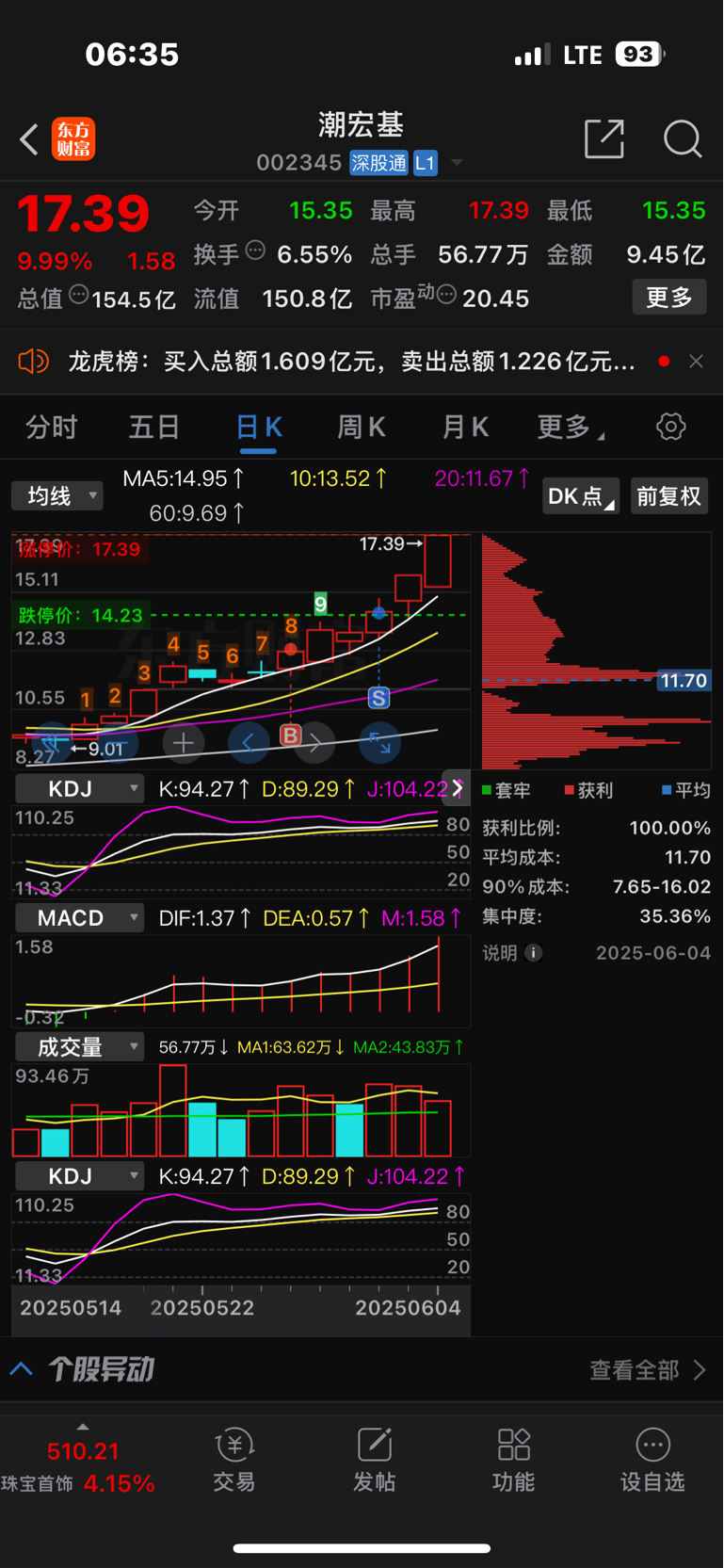Tap the 套牢 legend item
The height and width of the screenshot is (1568, 724).
click(507, 790)
